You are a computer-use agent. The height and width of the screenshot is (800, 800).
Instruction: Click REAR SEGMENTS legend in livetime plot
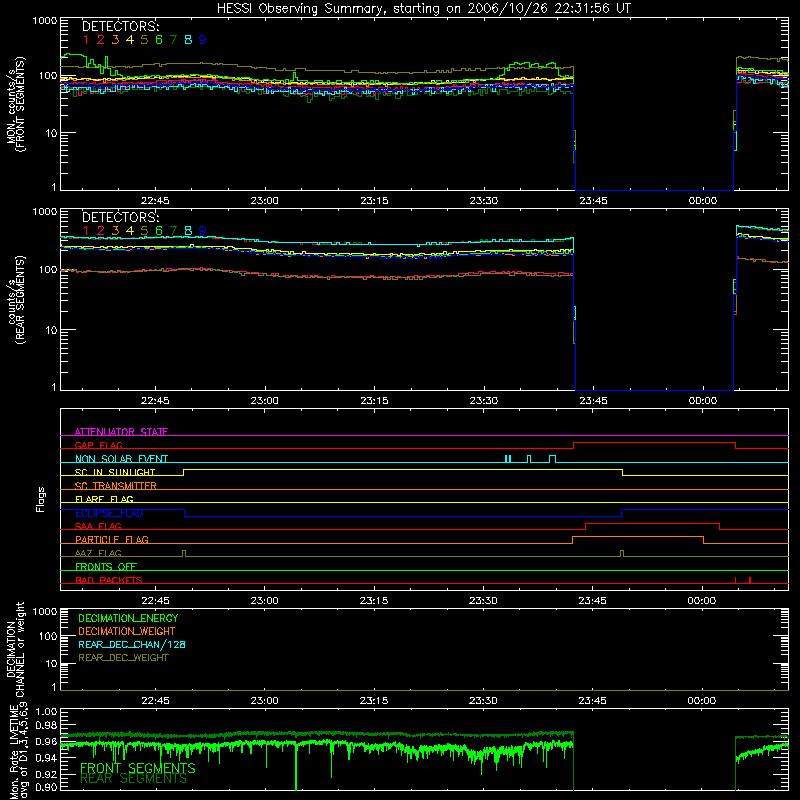134,779
